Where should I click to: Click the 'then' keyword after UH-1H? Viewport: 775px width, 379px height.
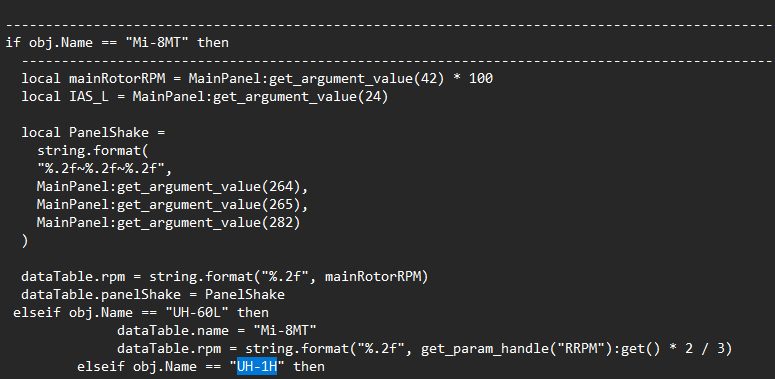309,367
